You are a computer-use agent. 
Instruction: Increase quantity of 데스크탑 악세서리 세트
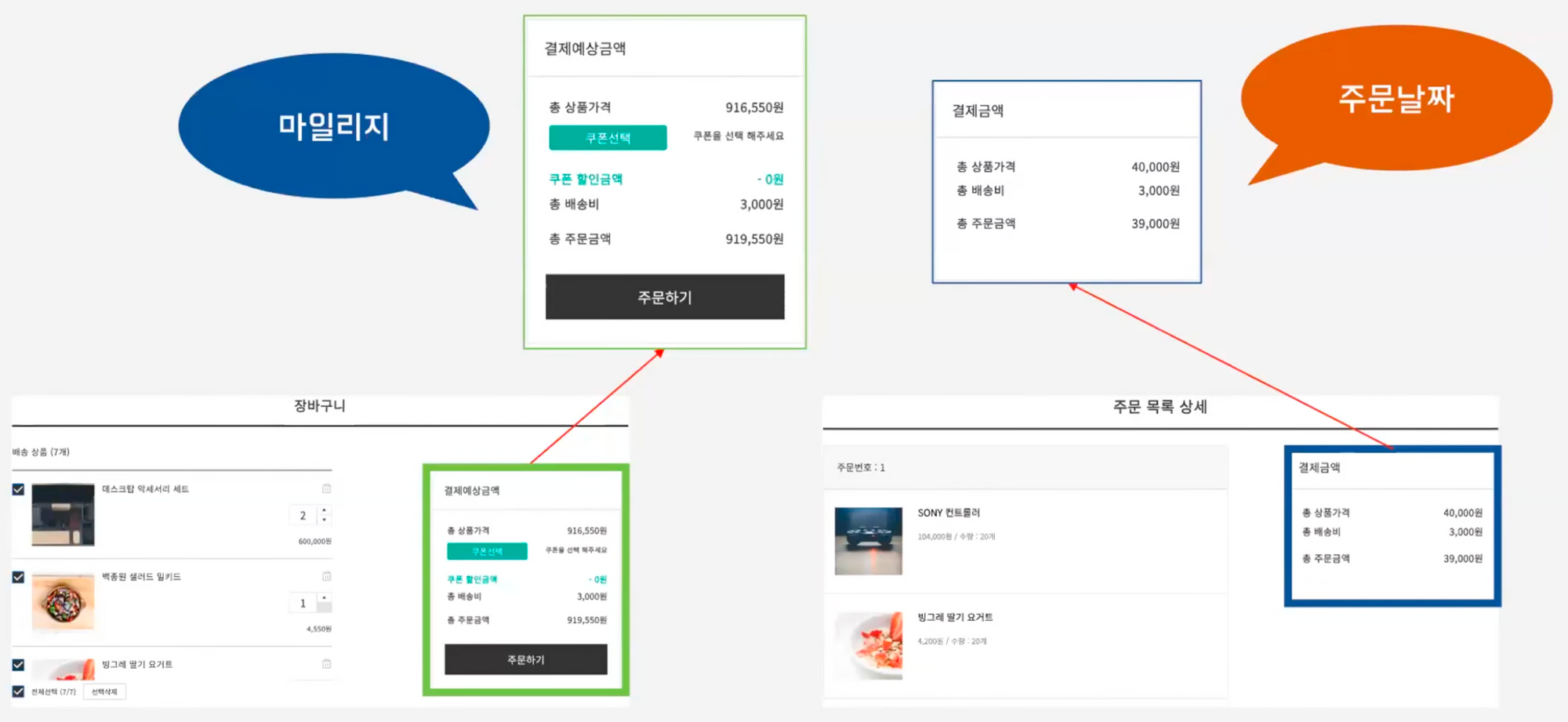pos(325,510)
